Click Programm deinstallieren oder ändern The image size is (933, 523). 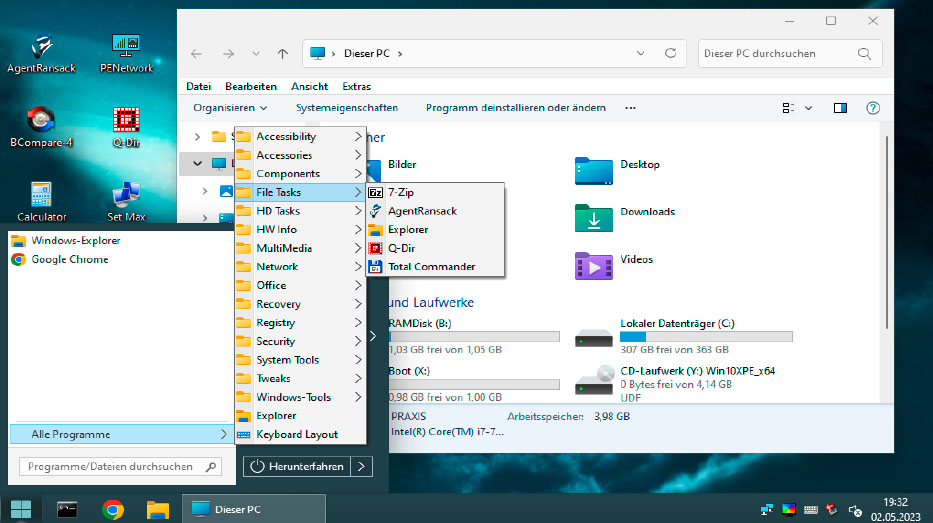[x=515, y=108]
